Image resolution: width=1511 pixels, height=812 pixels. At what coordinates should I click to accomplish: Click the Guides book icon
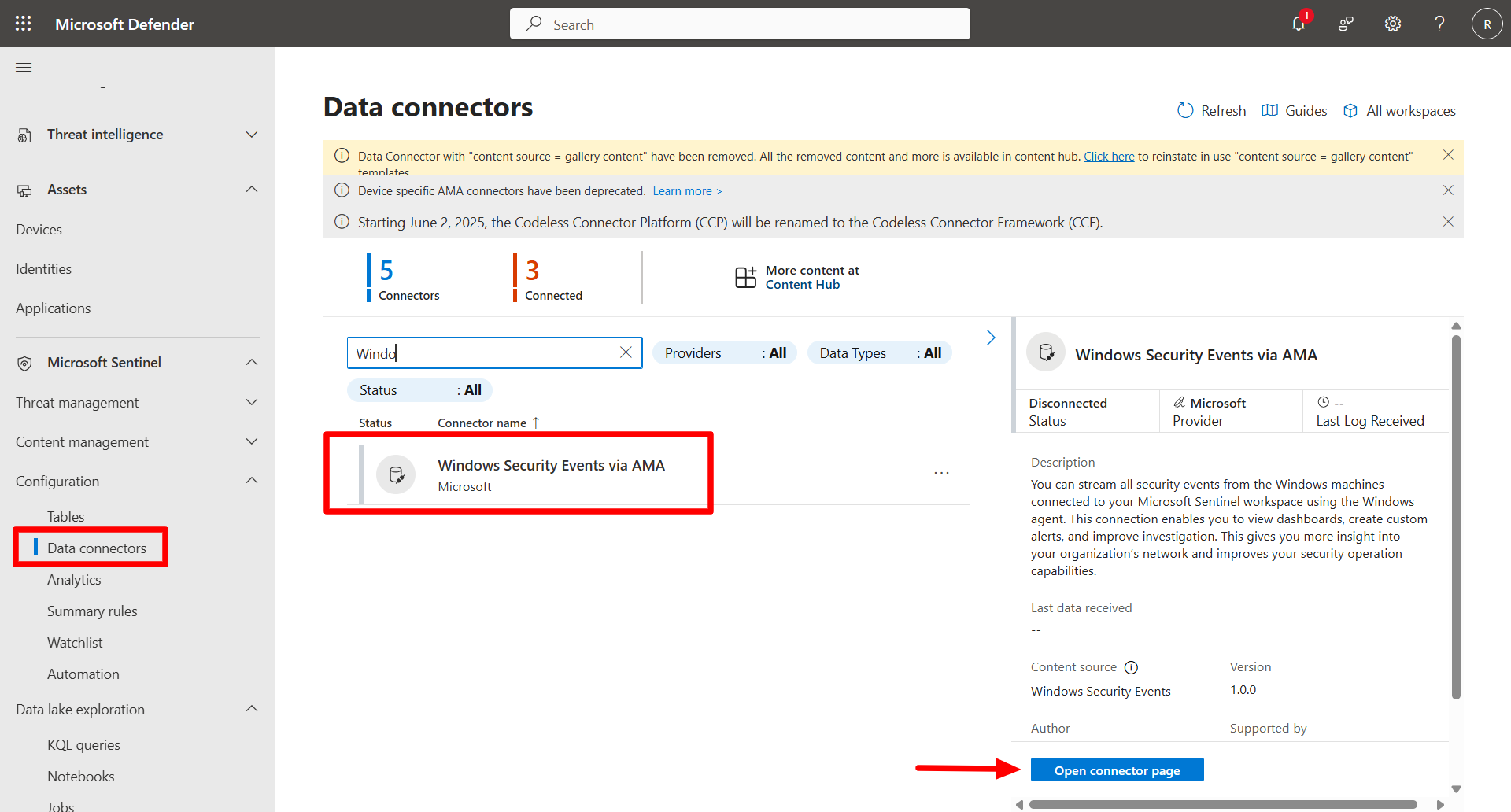[1269, 111]
